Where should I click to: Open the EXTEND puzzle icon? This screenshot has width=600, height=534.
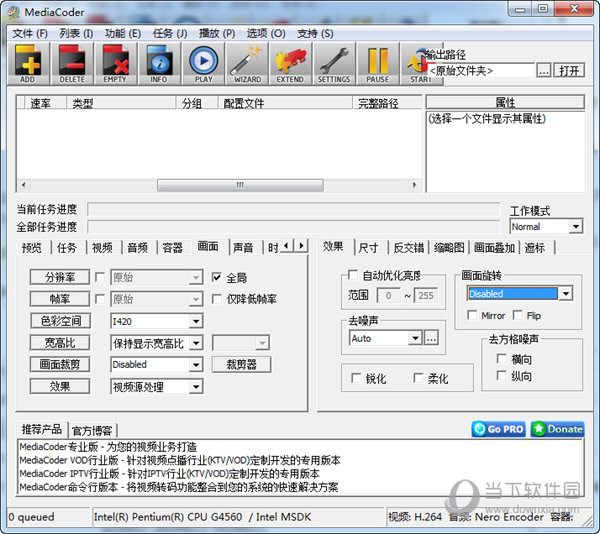click(290, 63)
